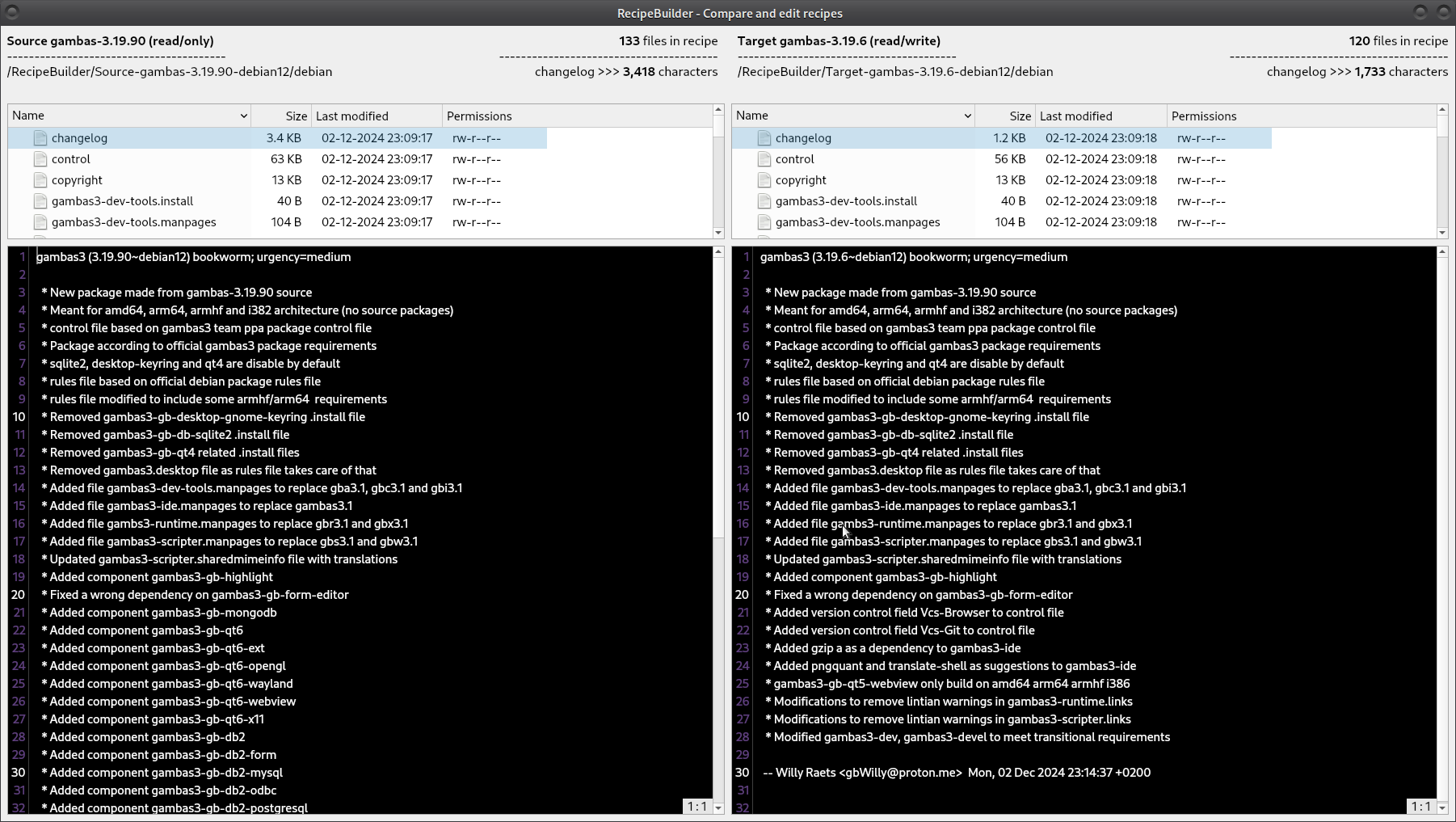
Task: Open Name column sort dropdown in Target list
Action: [x=967, y=116]
